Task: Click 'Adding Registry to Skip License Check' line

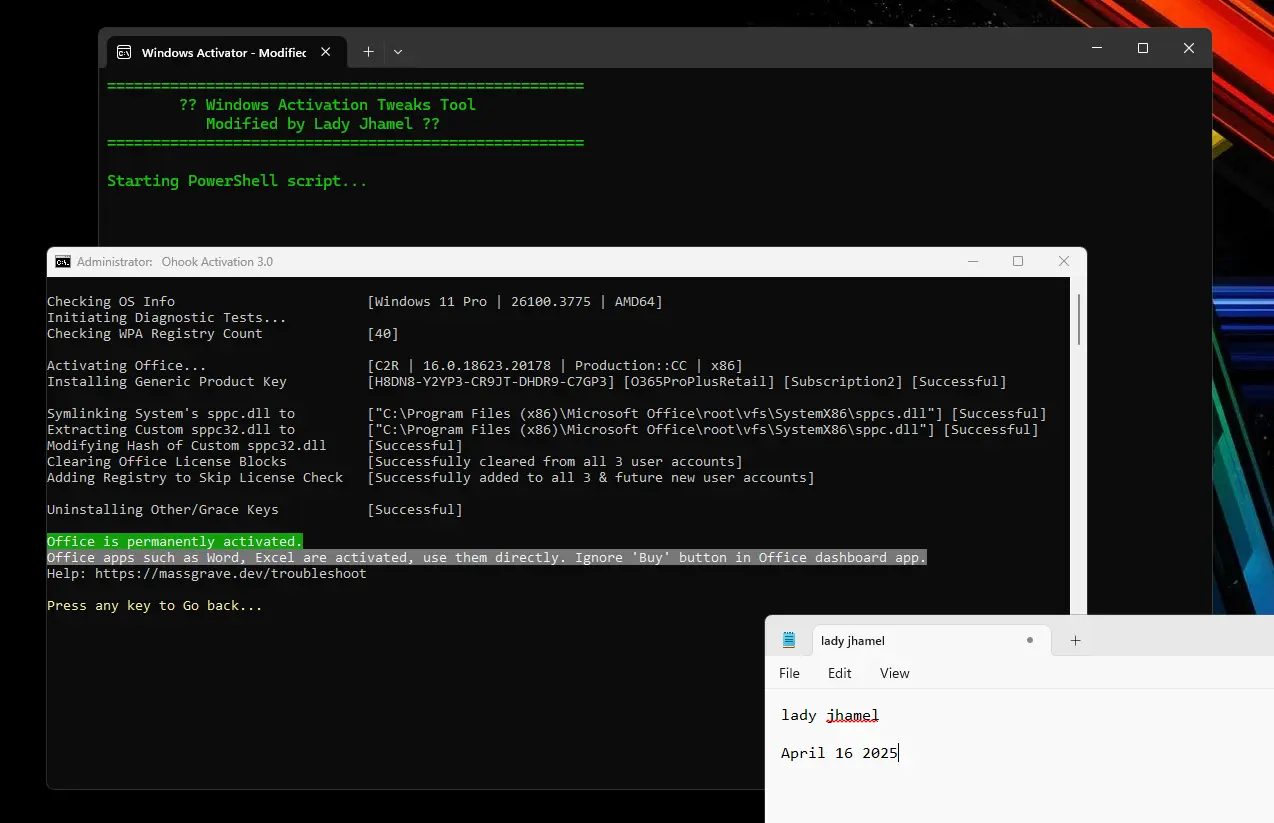Action: [x=195, y=478]
